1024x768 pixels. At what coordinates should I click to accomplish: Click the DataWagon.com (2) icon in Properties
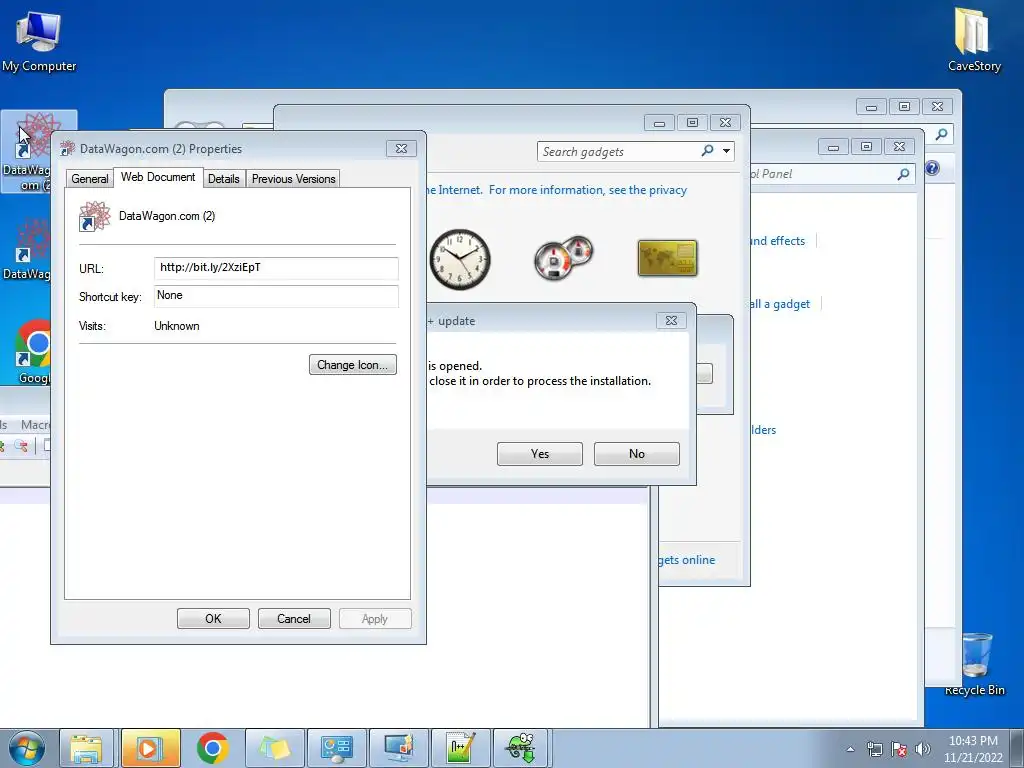click(95, 217)
